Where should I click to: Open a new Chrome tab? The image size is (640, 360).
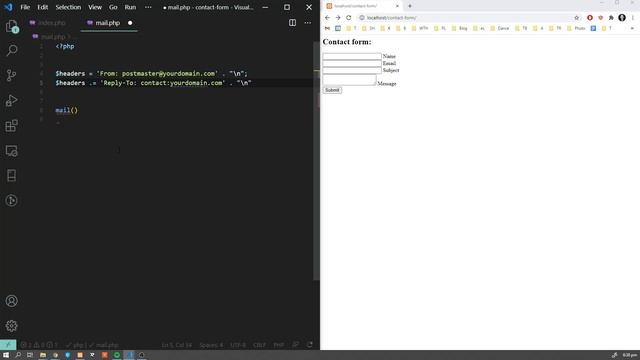tap(410, 6)
